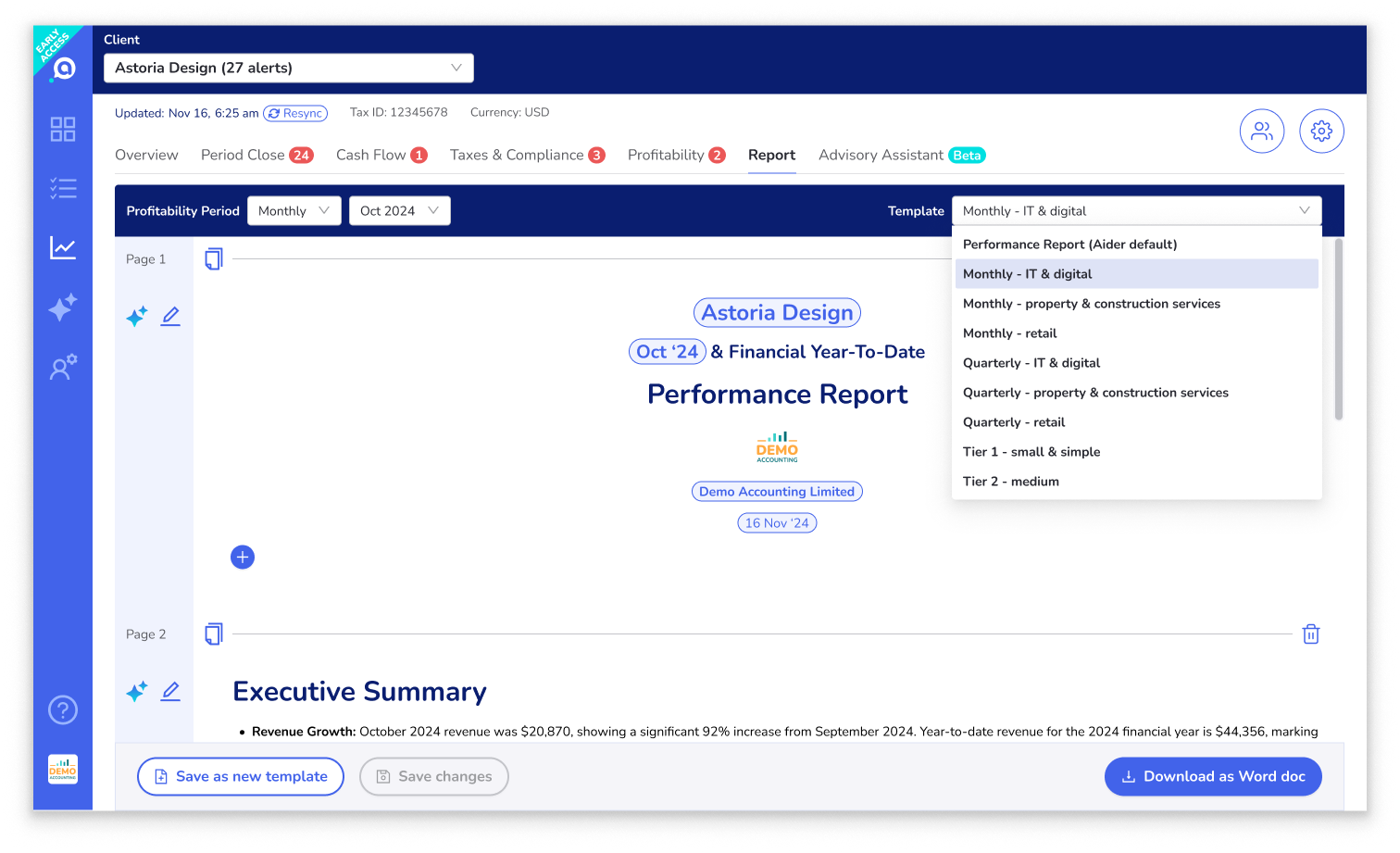1400x853 pixels.
Task: Click Download as Word doc button
Action: point(1213,777)
